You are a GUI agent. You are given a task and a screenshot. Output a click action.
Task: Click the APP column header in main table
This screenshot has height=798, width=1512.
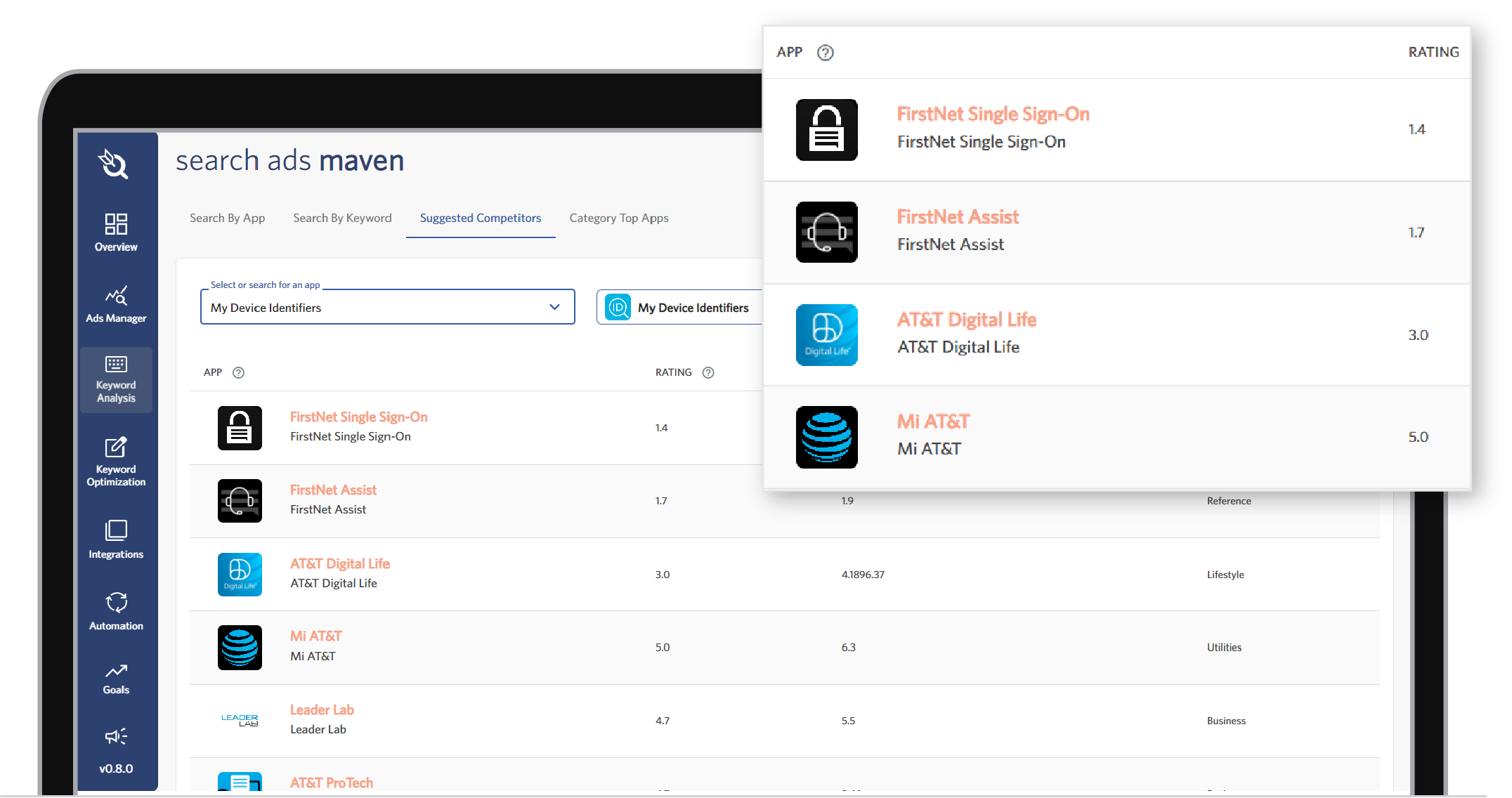tap(213, 372)
